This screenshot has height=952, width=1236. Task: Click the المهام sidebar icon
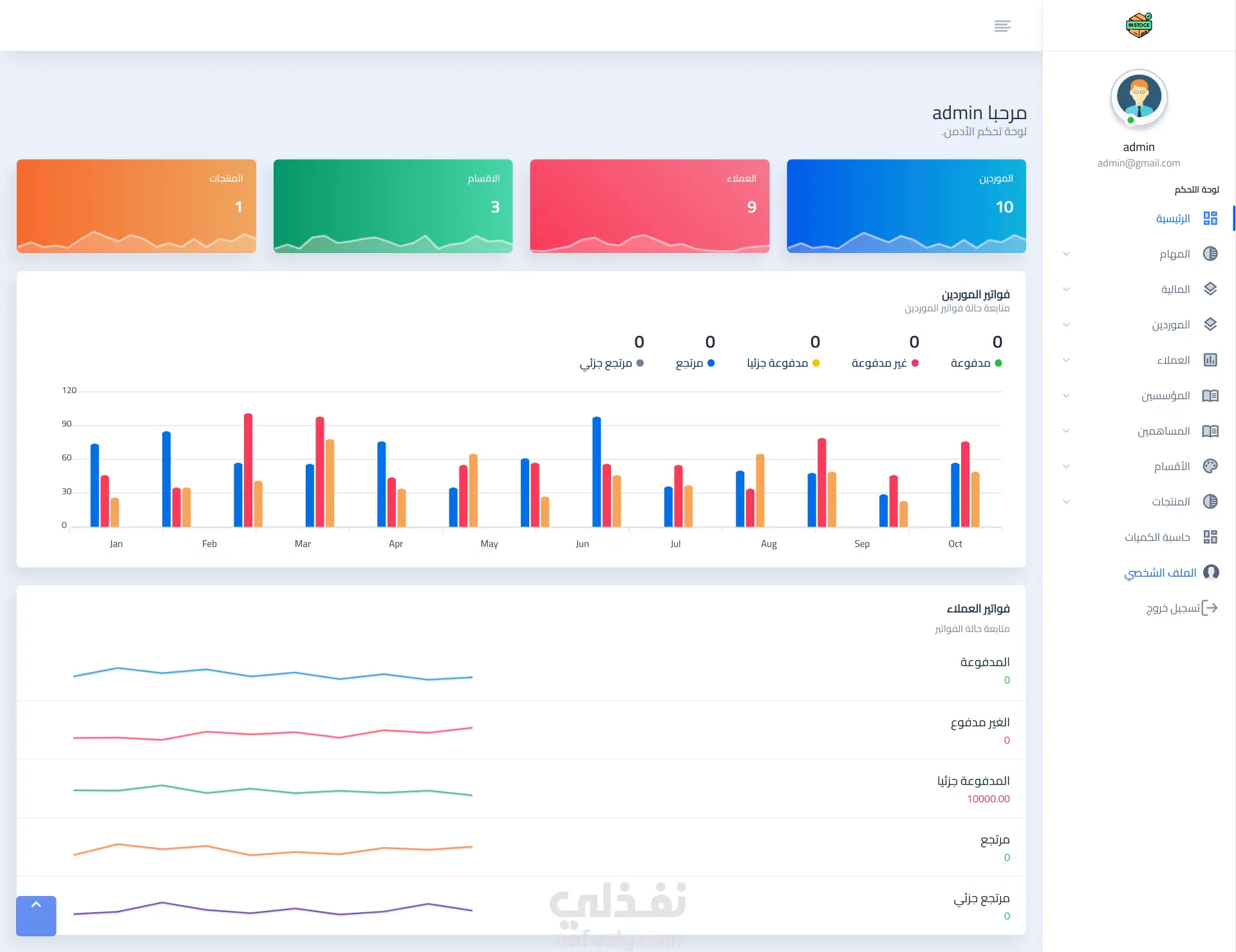tap(1210, 254)
